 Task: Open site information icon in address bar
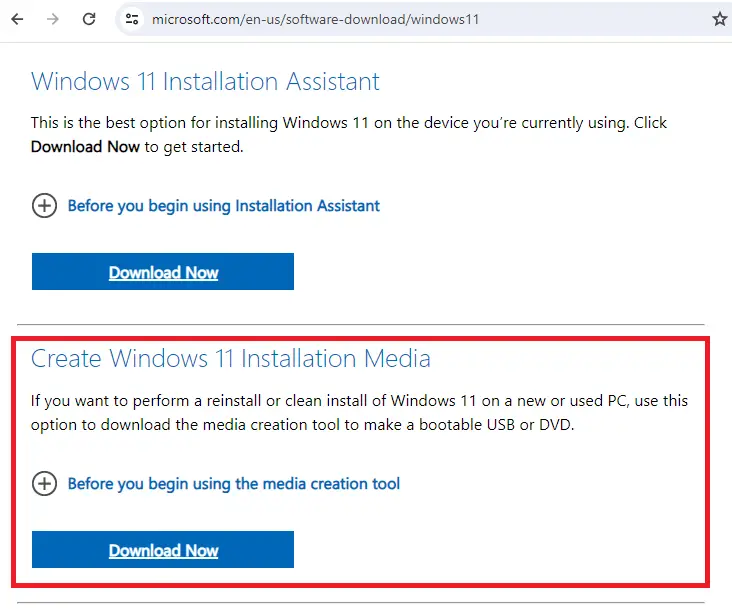click(x=132, y=19)
